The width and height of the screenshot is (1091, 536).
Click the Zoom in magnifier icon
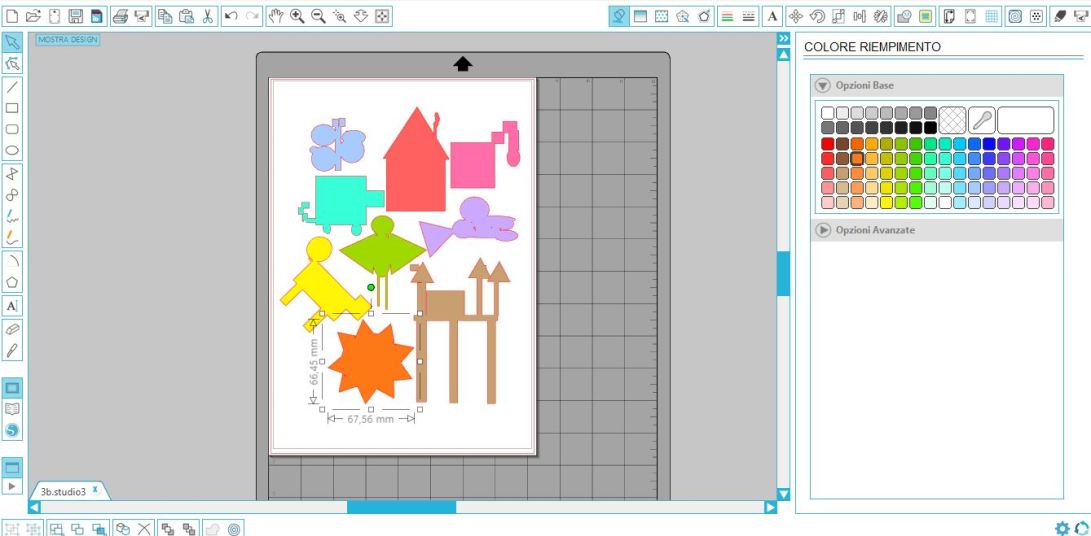(x=297, y=16)
